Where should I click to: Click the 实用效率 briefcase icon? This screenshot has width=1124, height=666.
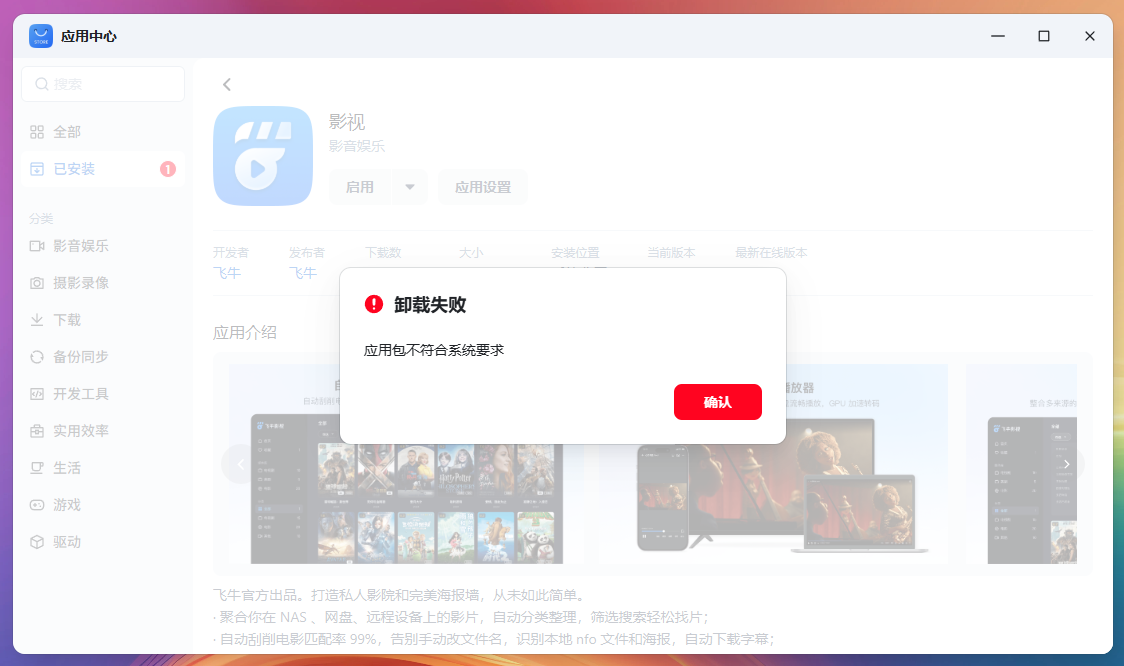37,431
